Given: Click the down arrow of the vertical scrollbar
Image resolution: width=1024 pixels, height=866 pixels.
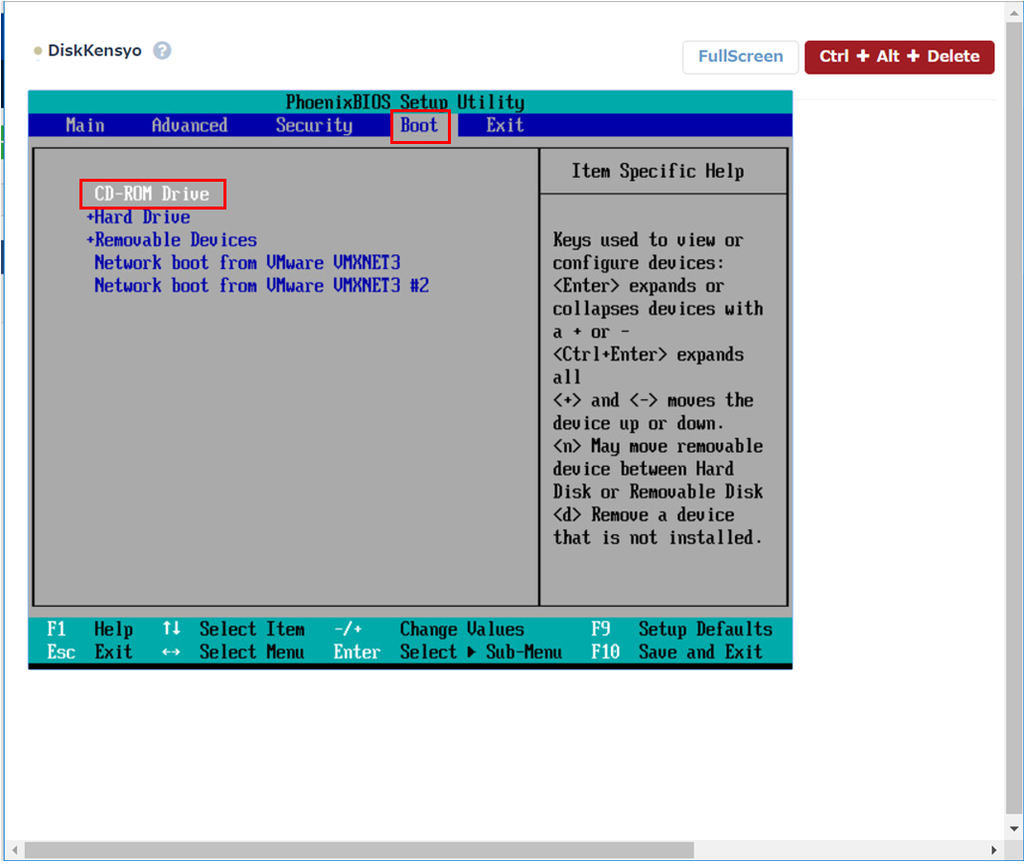Looking at the screenshot, I should (1014, 831).
